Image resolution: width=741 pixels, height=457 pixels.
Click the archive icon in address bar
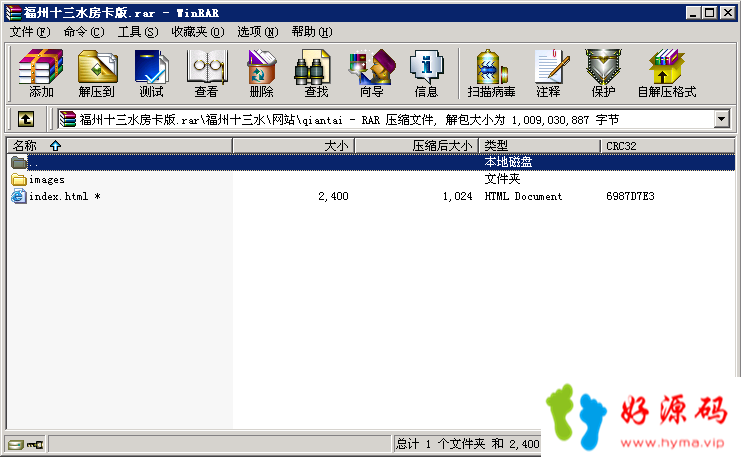click(x=68, y=119)
